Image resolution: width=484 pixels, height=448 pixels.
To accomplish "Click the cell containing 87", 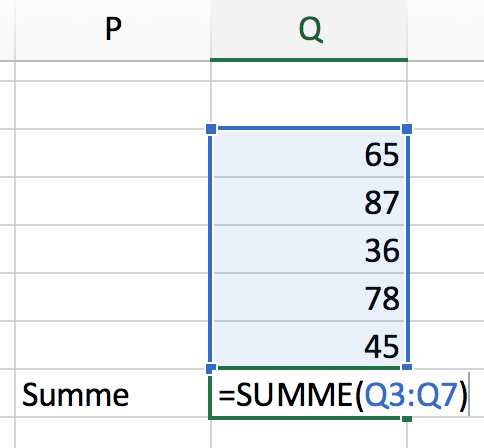I will (x=309, y=201).
